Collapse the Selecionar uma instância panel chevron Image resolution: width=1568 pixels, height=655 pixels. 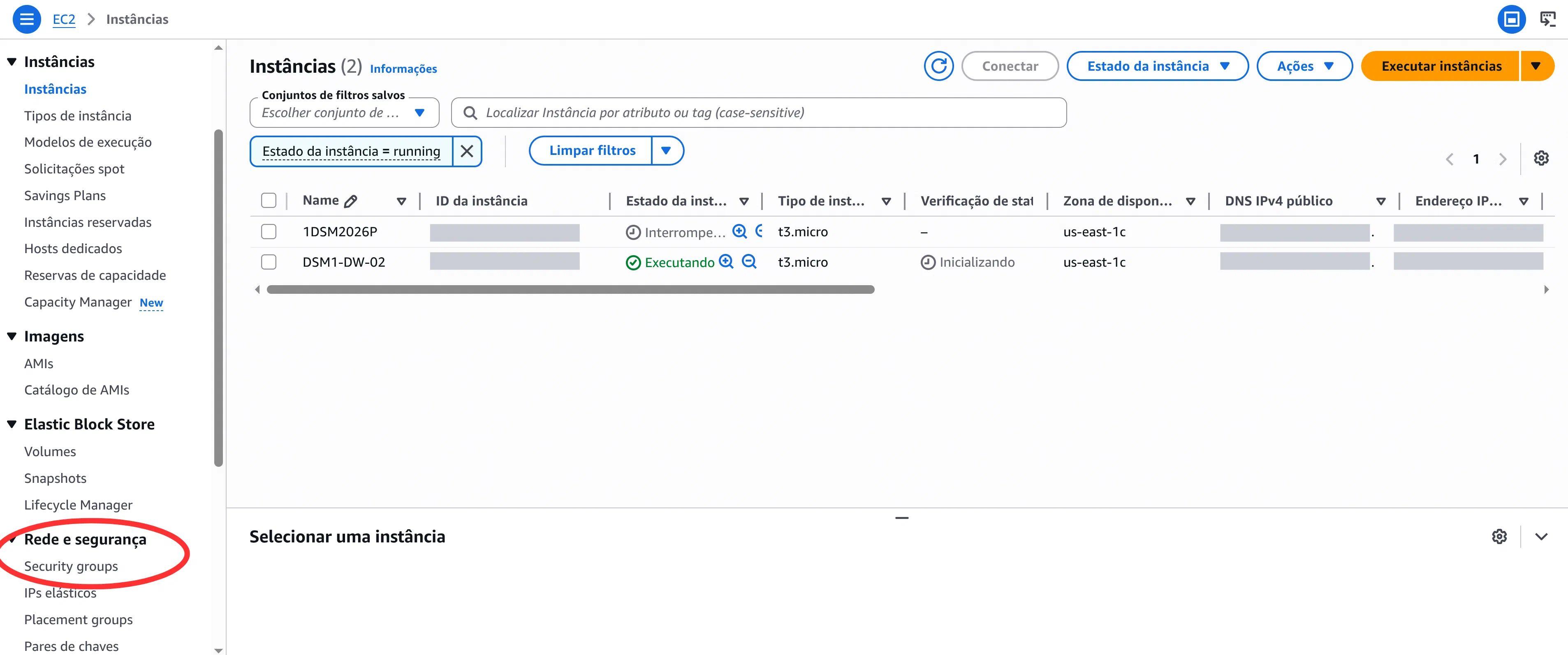click(x=1541, y=536)
